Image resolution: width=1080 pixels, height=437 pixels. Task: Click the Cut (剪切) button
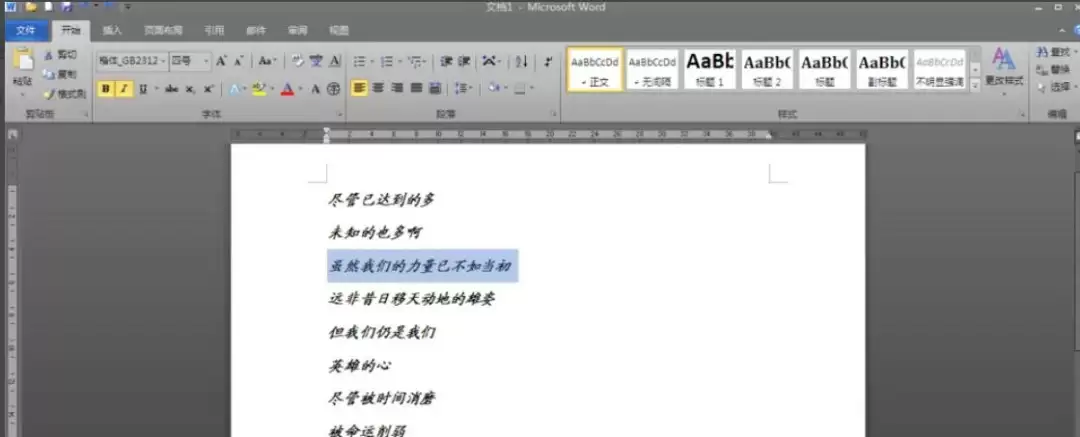click(x=60, y=55)
